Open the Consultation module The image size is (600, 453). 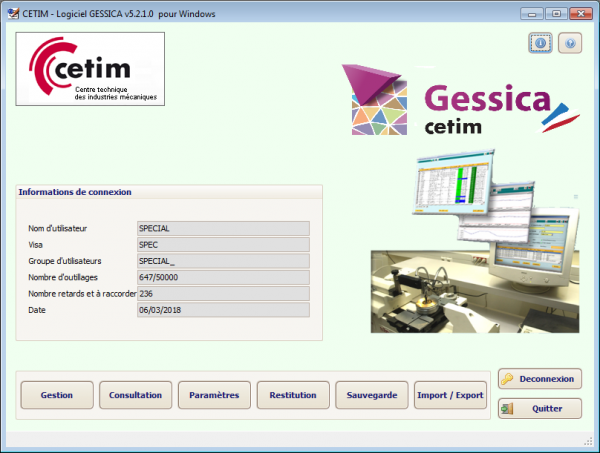click(x=135, y=395)
